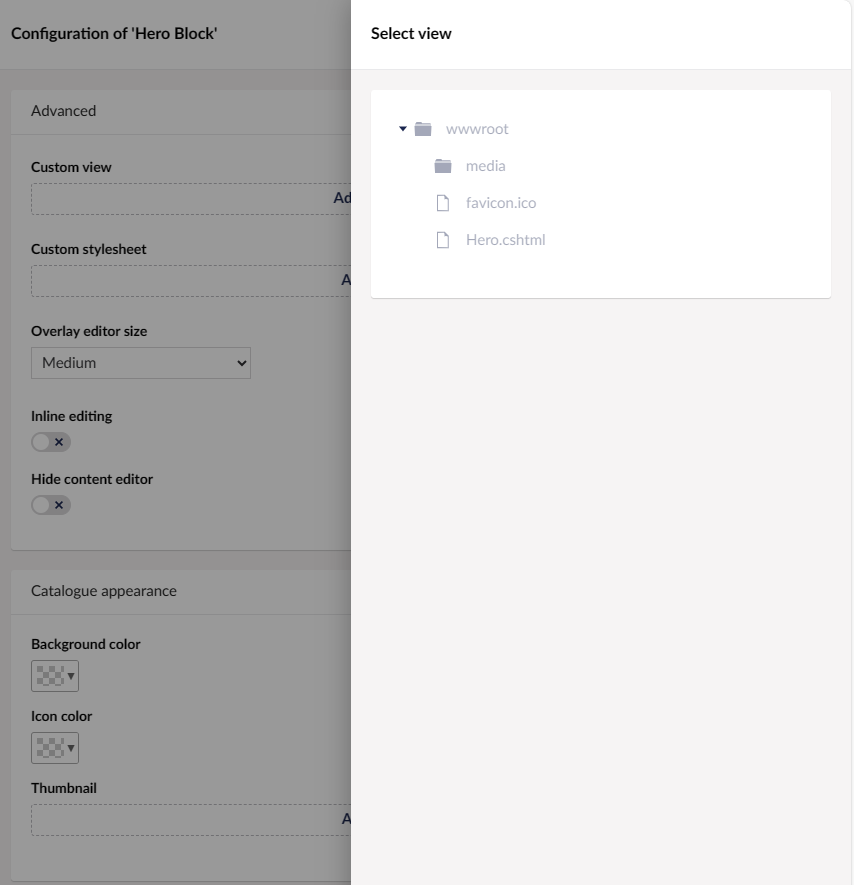Click the Background color swatch
Viewport: 854px width, 885px height.
tap(48, 675)
